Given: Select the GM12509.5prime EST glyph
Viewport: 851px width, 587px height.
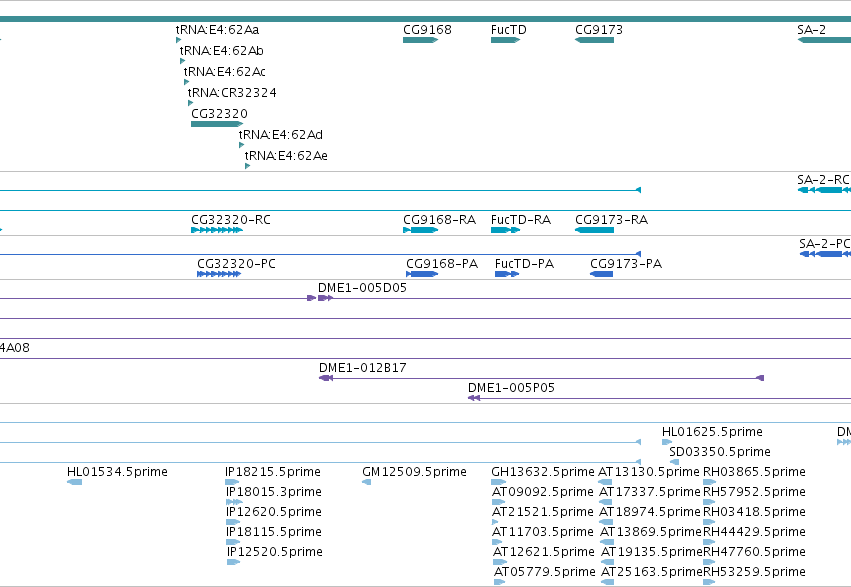Looking at the screenshot, I should [x=366, y=482].
